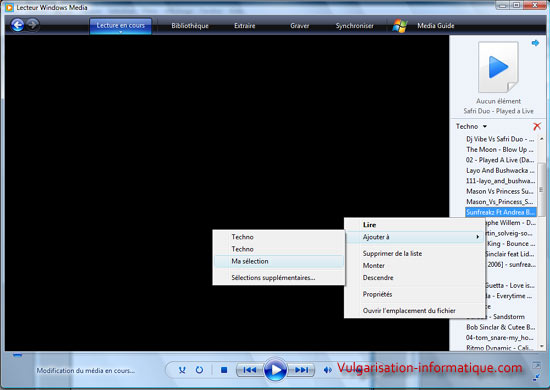Select track Dj Vibe Vs Safri Duo
Viewport: 550px width, 390px height.
tap(500, 139)
